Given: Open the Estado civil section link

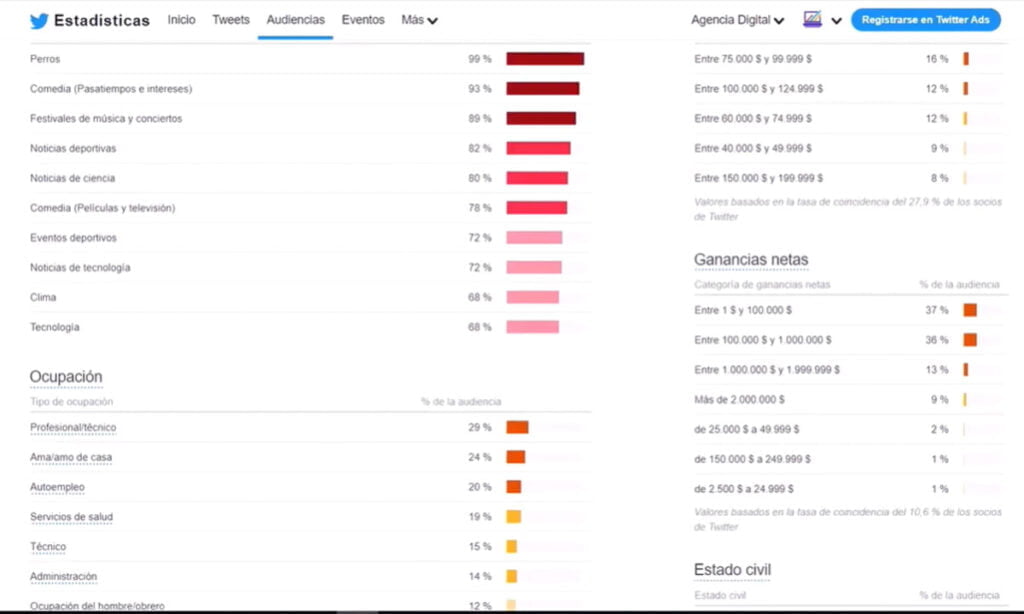Looking at the screenshot, I should [x=732, y=568].
